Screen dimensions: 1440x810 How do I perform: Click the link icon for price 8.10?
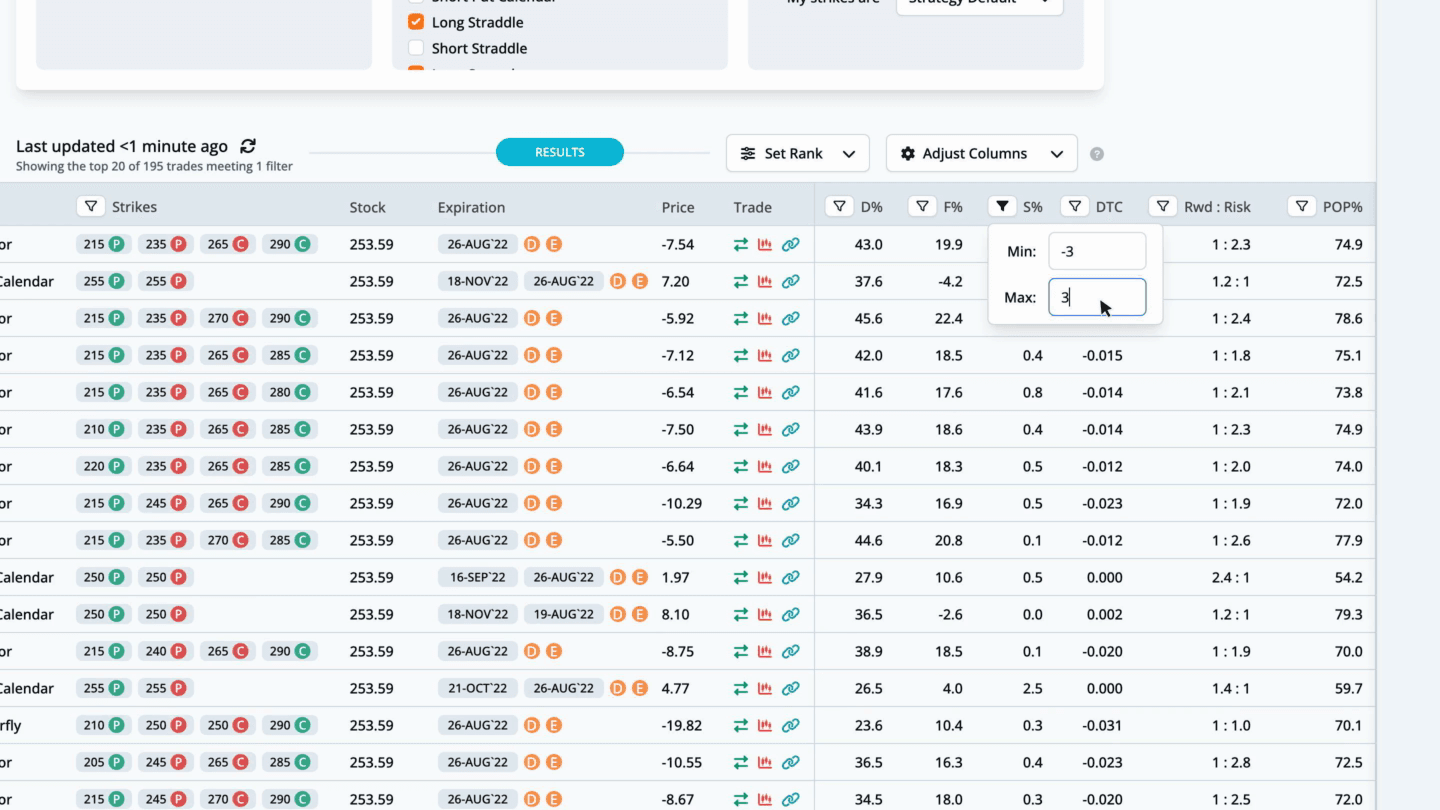coord(790,614)
